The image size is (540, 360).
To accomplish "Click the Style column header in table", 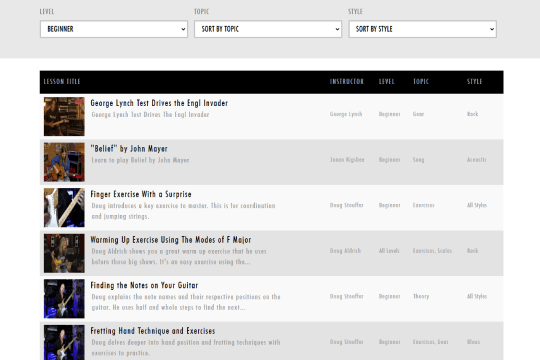I will tap(475, 82).
